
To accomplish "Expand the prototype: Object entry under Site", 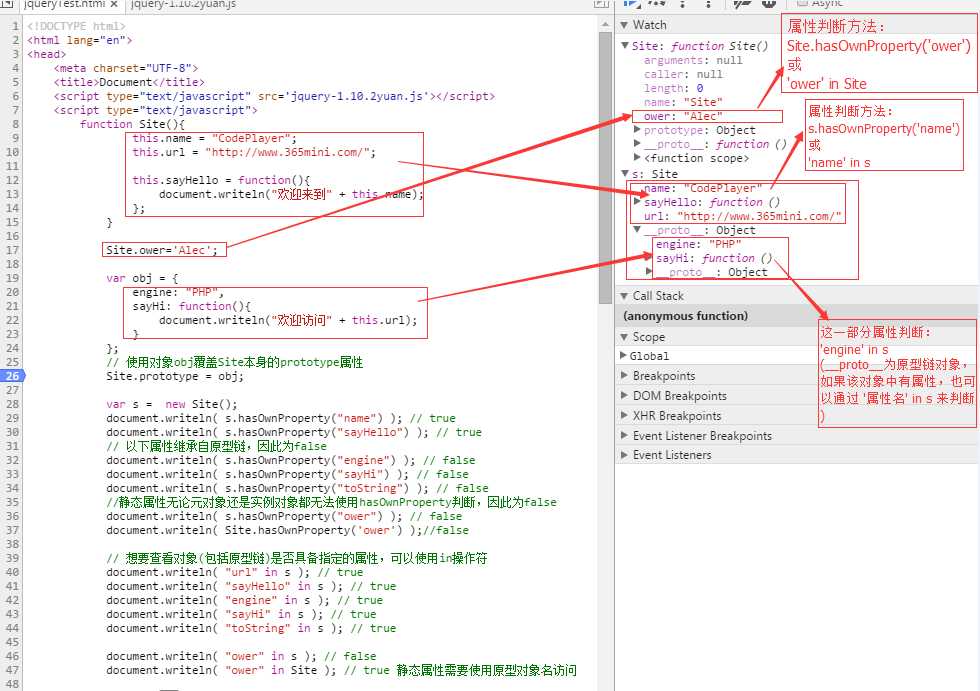I will point(637,130).
